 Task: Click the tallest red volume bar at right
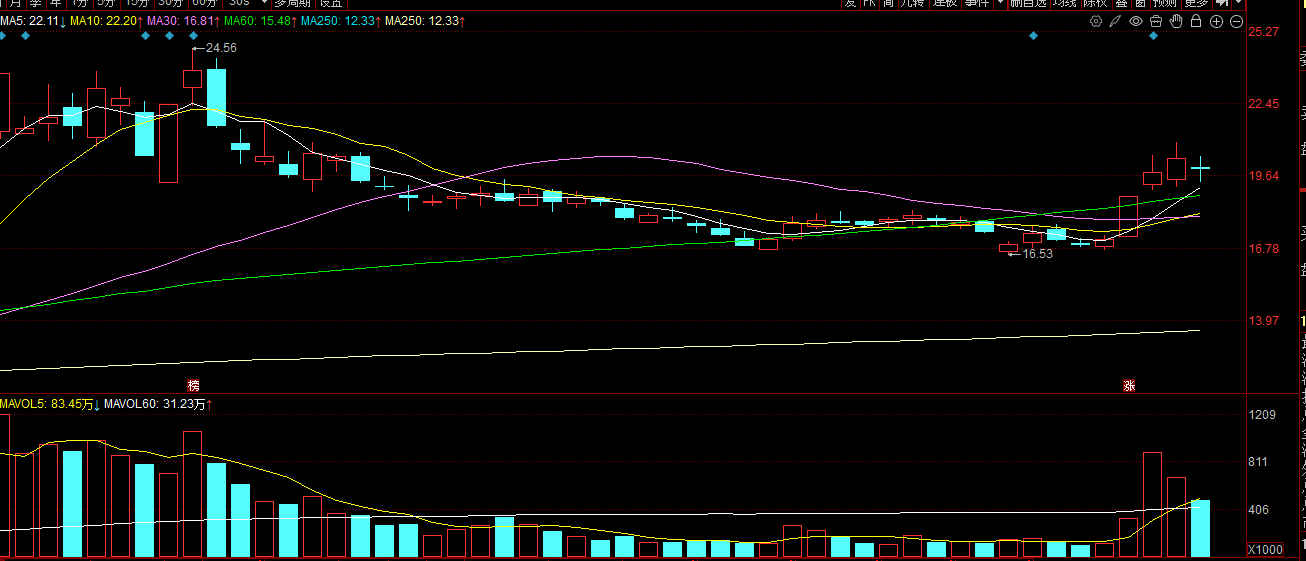click(x=1152, y=505)
